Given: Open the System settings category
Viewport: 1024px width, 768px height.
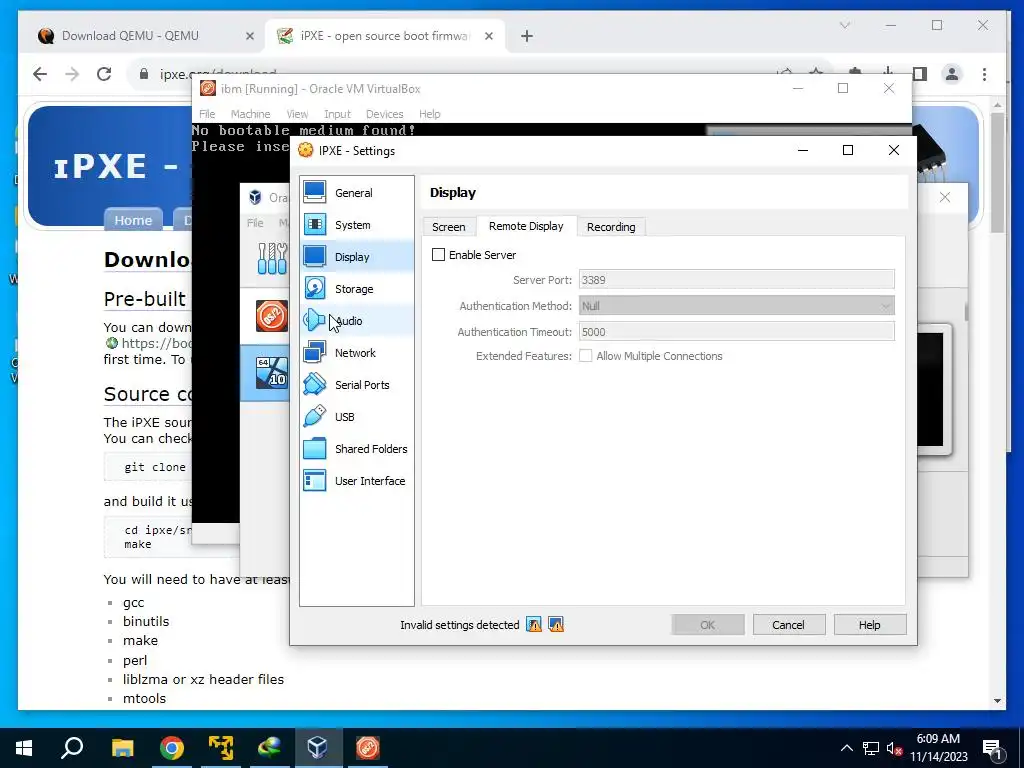Looking at the screenshot, I should pos(357,225).
